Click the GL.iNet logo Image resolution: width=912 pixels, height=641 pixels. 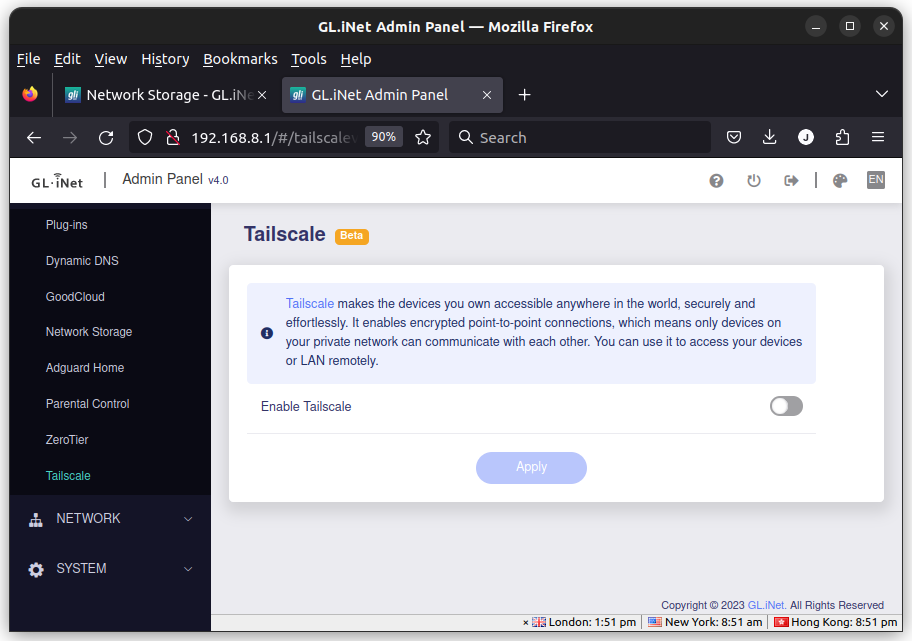57,181
